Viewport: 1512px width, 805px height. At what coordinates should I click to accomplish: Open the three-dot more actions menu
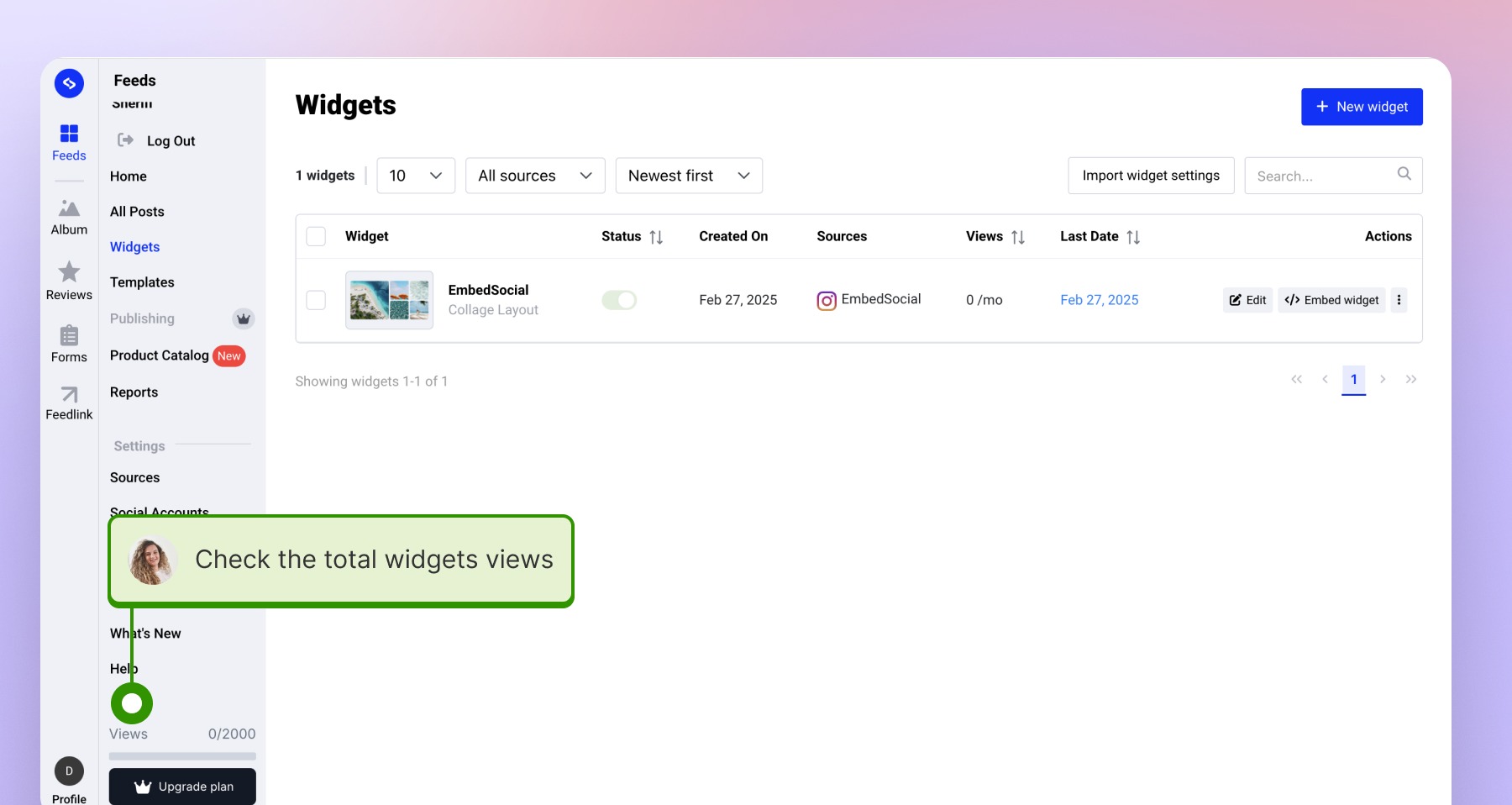point(1399,300)
